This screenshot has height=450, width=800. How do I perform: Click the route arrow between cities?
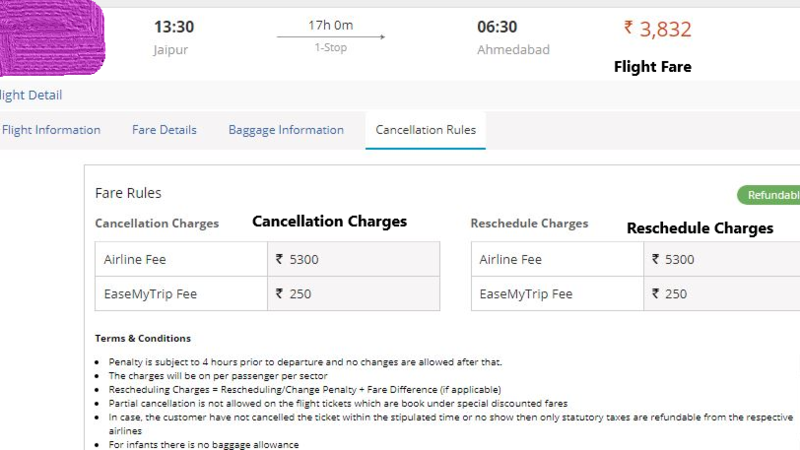pos(330,37)
